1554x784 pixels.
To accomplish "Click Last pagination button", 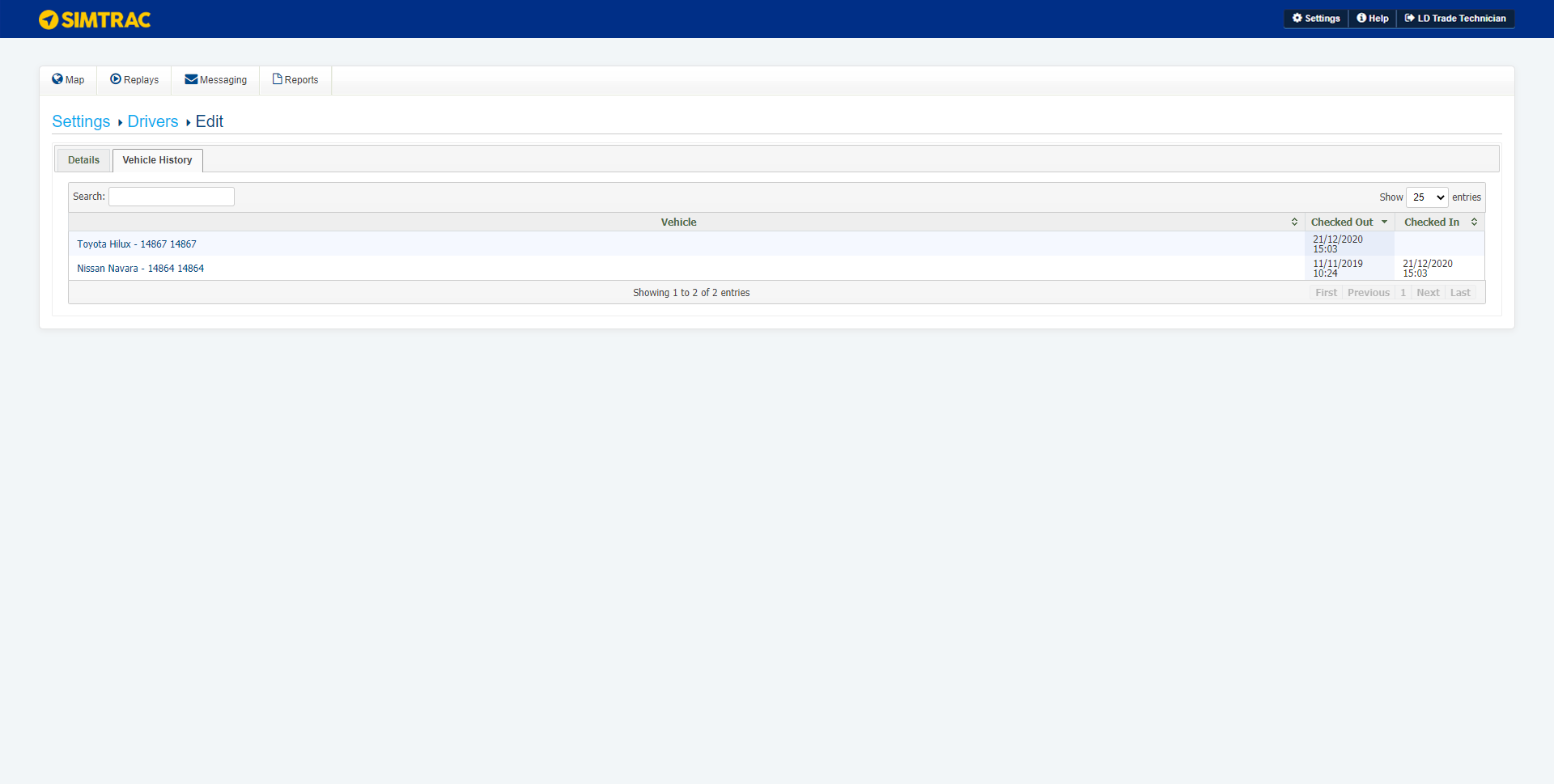I will click(x=1460, y=293).
